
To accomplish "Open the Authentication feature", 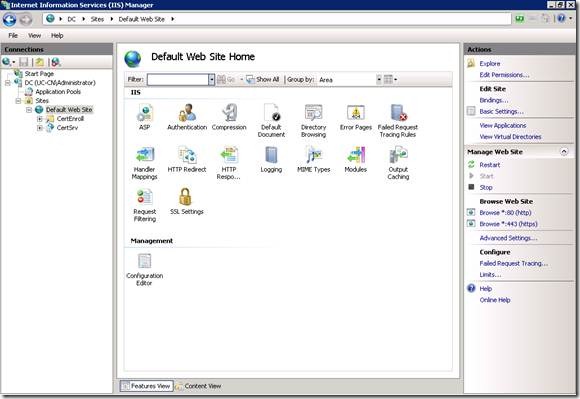I will click(x=187, y=117).
